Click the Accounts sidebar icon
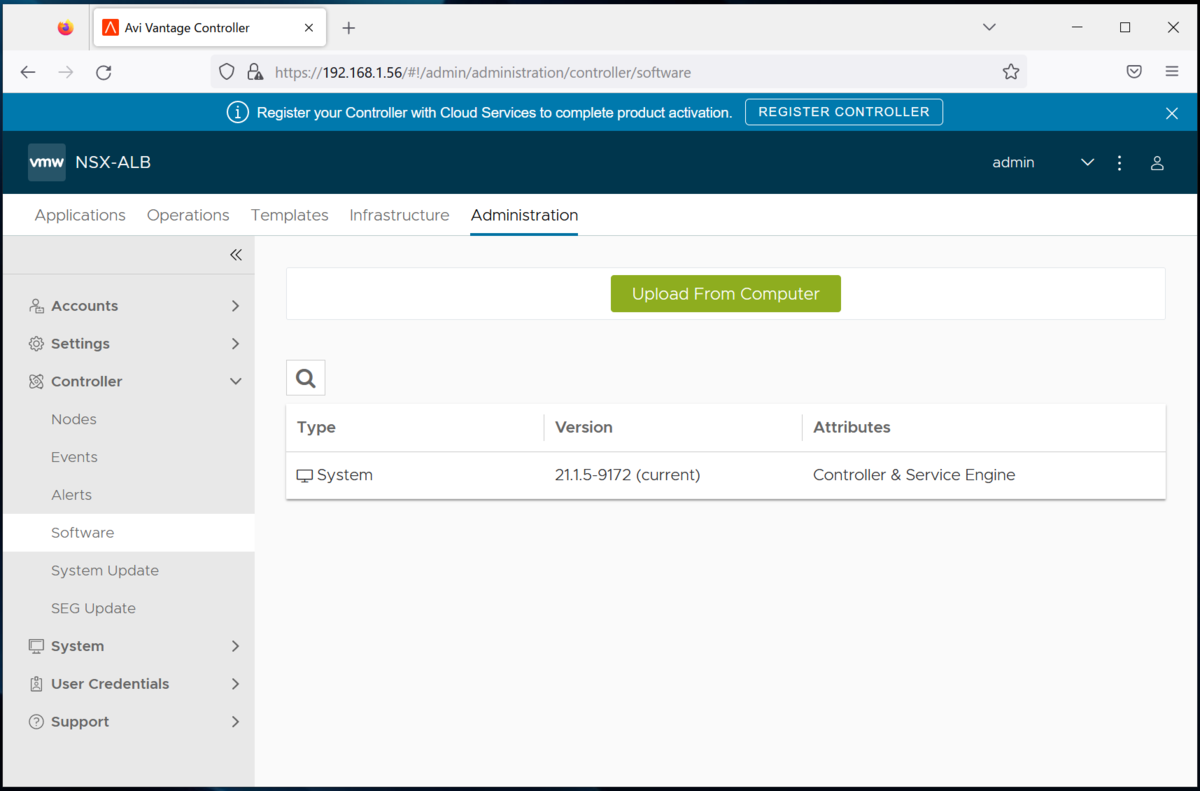Viewport: 1200px width, 791px height. [36, 306]
